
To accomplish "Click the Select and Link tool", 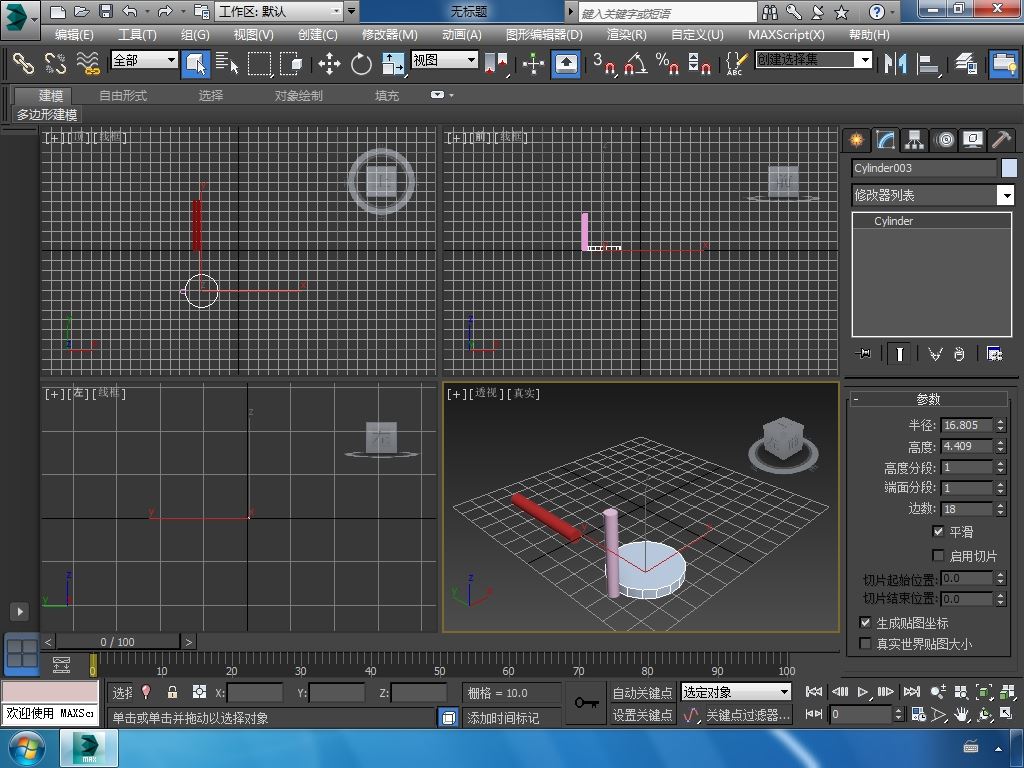I will [x=23, y=64].
